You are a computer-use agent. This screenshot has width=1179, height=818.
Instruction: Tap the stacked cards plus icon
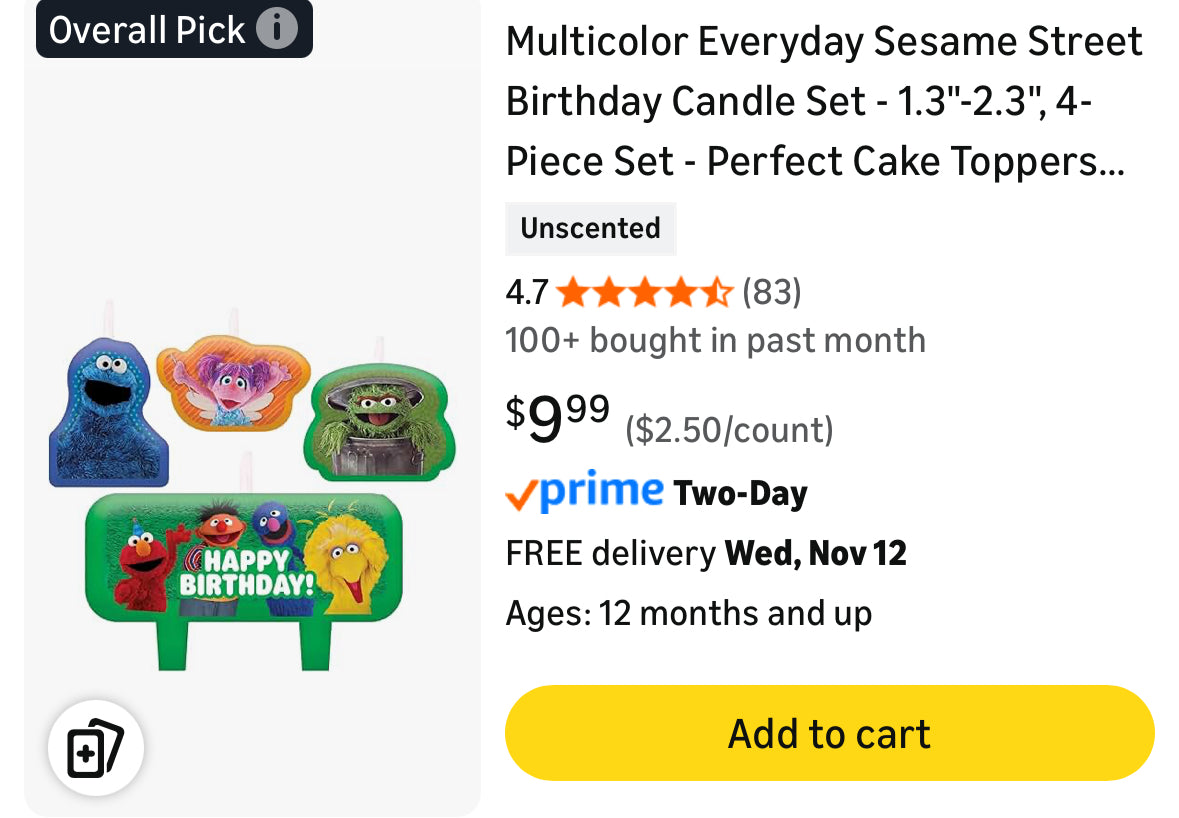pyautogui.click(x=96, y=748)
